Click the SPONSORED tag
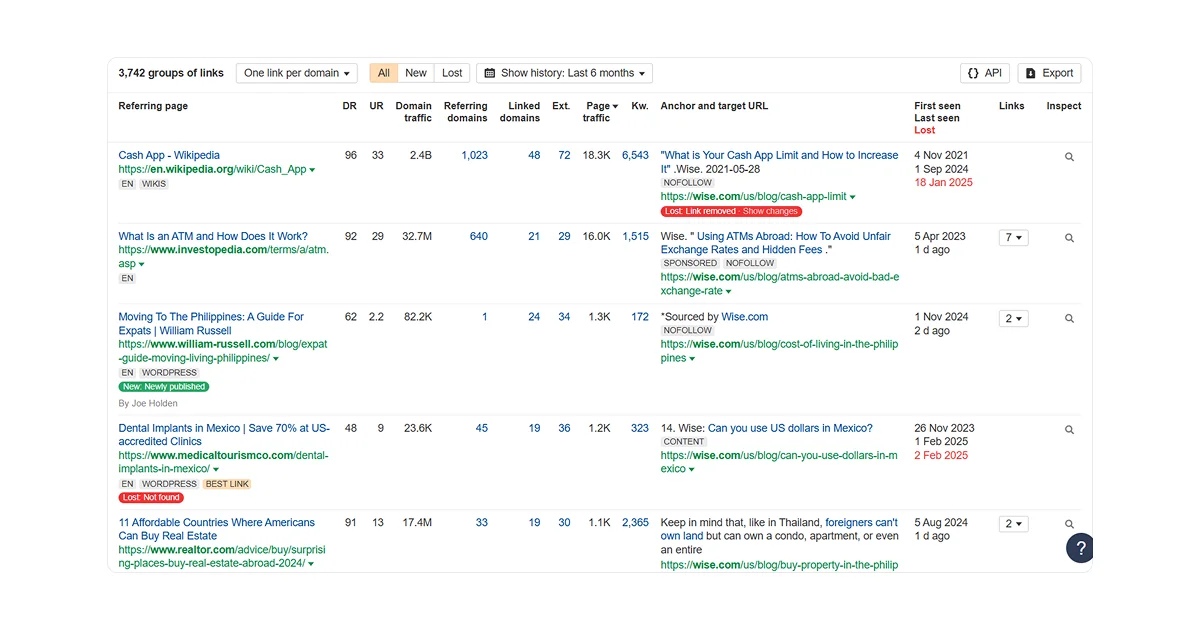 click(690, 264)
